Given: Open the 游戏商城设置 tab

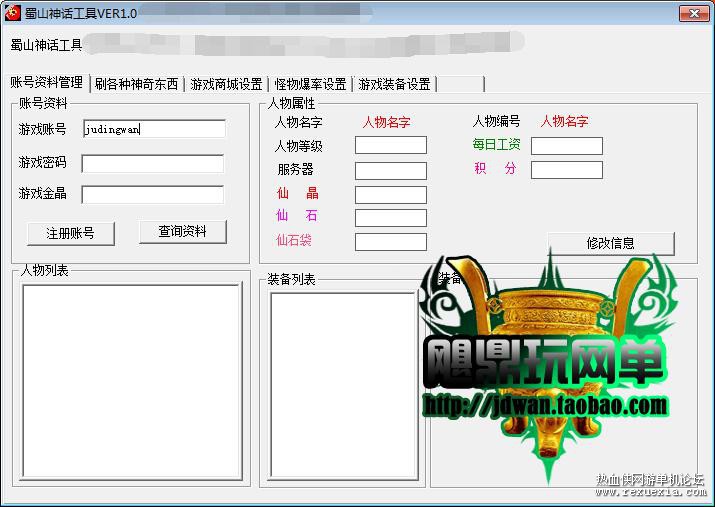Looking at the screenshot, I should click(x=226, y=84).
